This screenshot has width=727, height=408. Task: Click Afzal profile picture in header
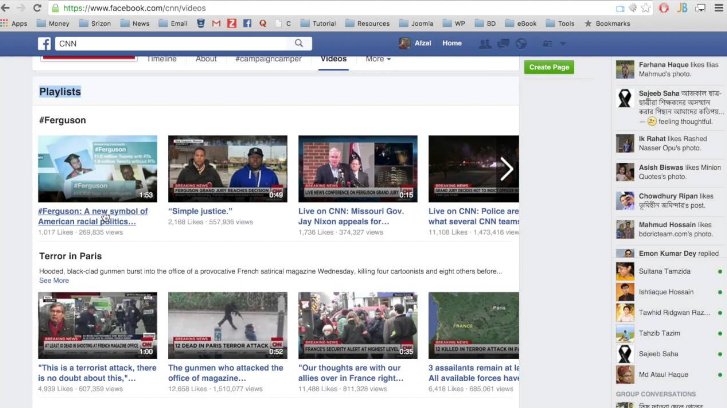pyautogui.click(x=404, y=43)
